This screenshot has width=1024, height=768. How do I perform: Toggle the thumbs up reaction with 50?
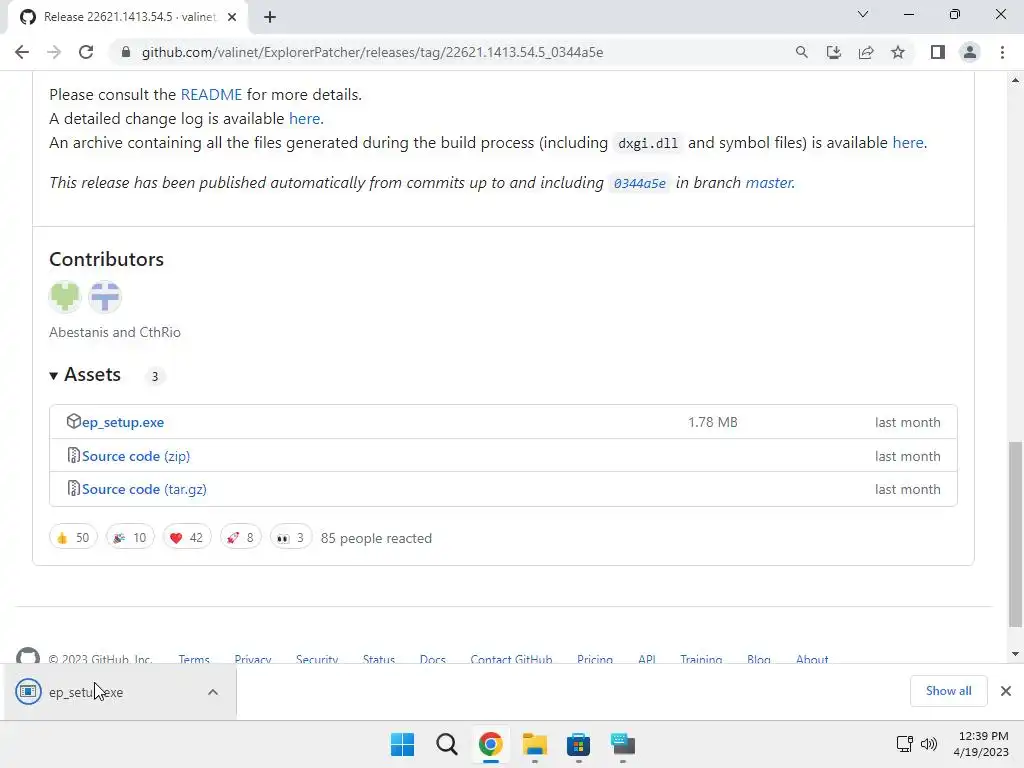73,537
